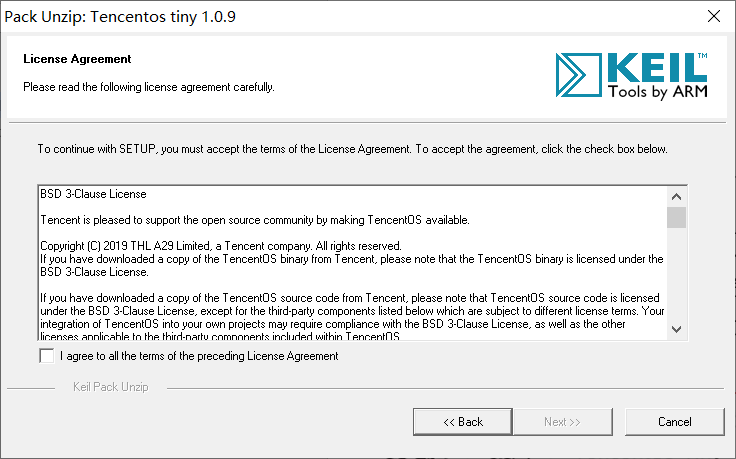
Task: Click the Keil arrow logo icon
Action: tap(578, 75)
